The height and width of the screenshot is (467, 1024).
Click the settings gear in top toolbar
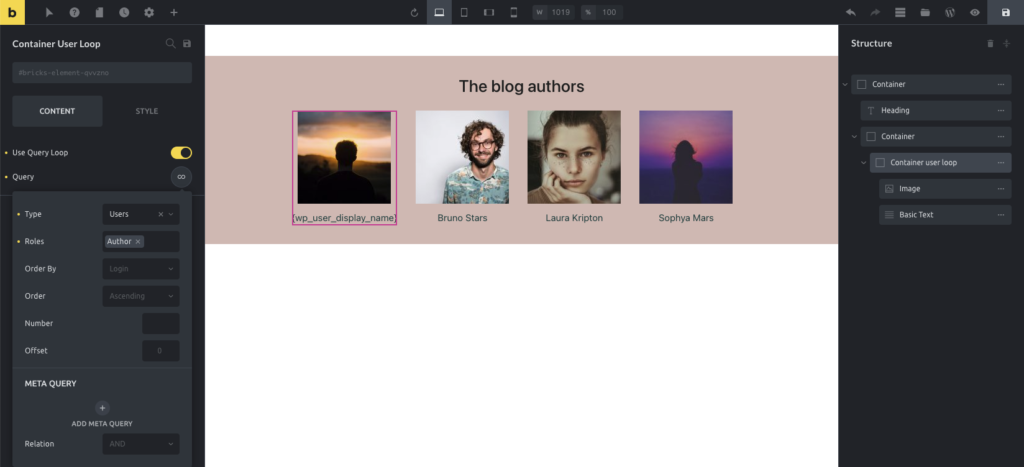(x=149, y=12)
